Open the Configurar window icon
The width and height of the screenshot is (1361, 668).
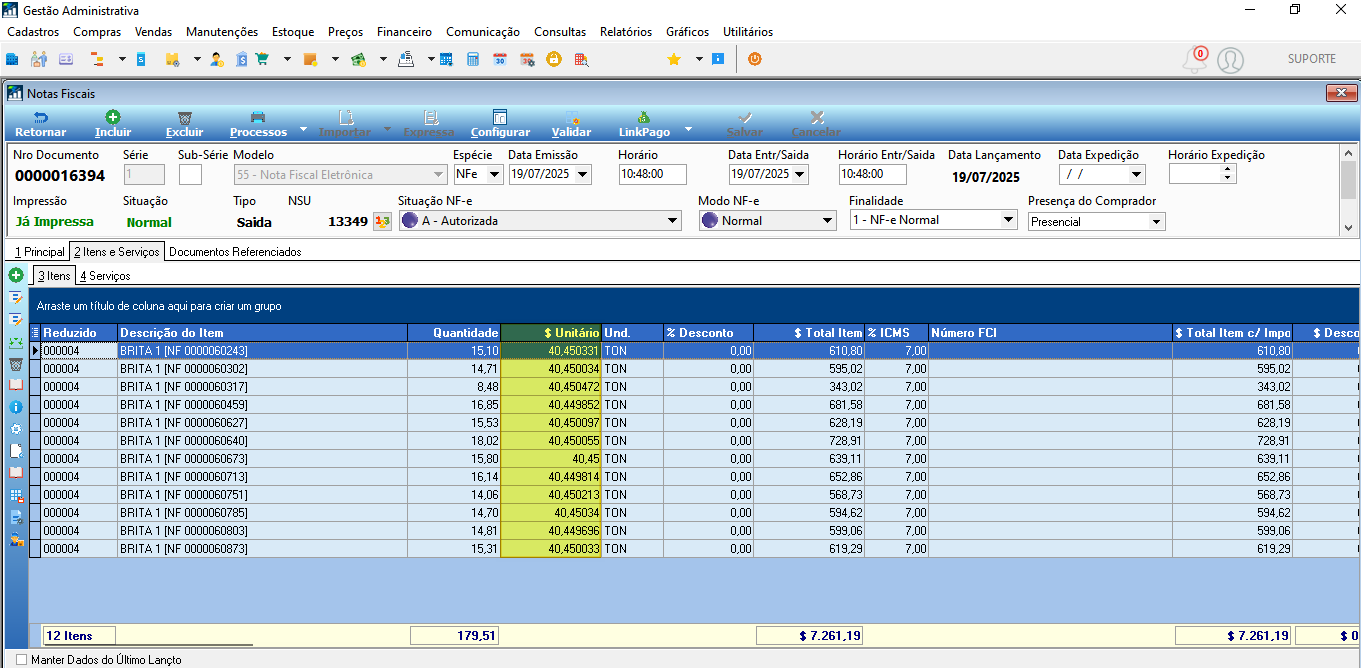[x=500, y=117]
